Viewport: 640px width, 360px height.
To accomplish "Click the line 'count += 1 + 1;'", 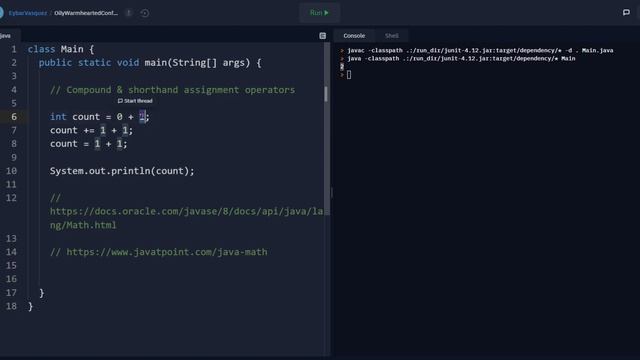I will (91, 130).
